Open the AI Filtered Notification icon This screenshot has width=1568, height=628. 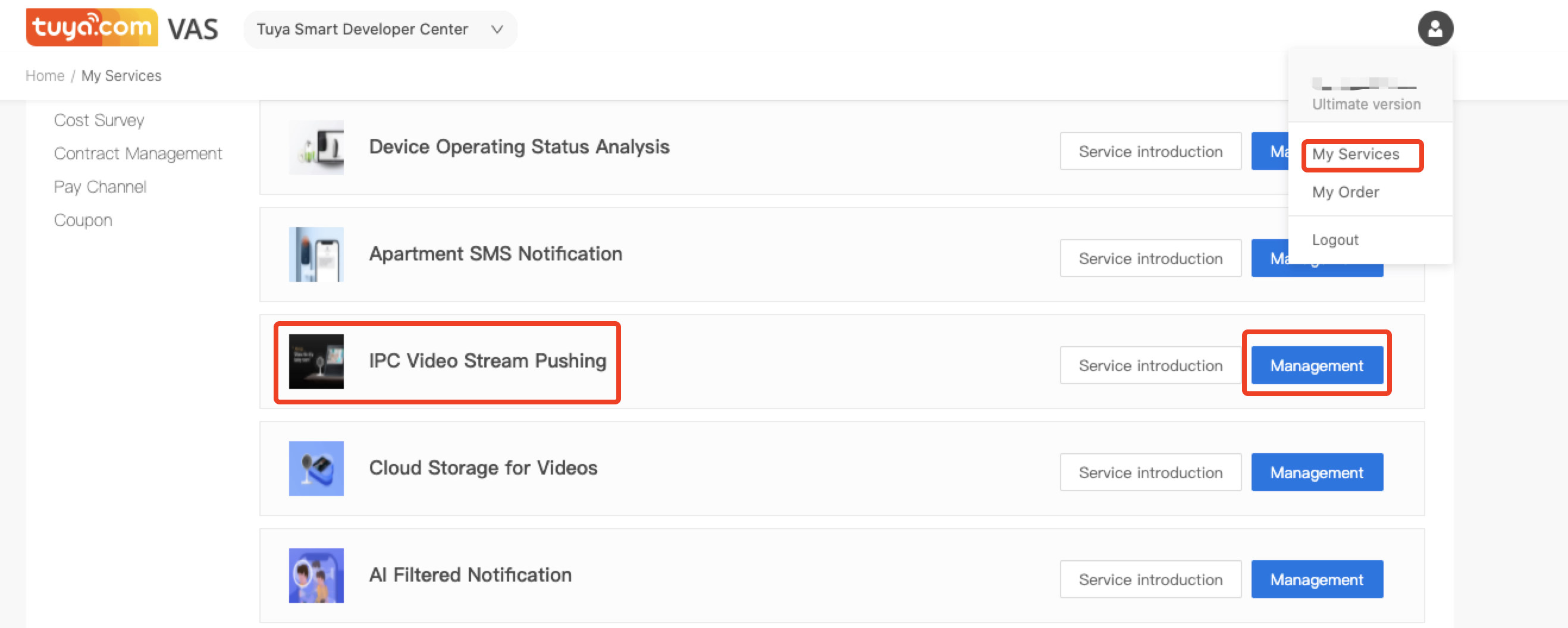tap(316, 576)
